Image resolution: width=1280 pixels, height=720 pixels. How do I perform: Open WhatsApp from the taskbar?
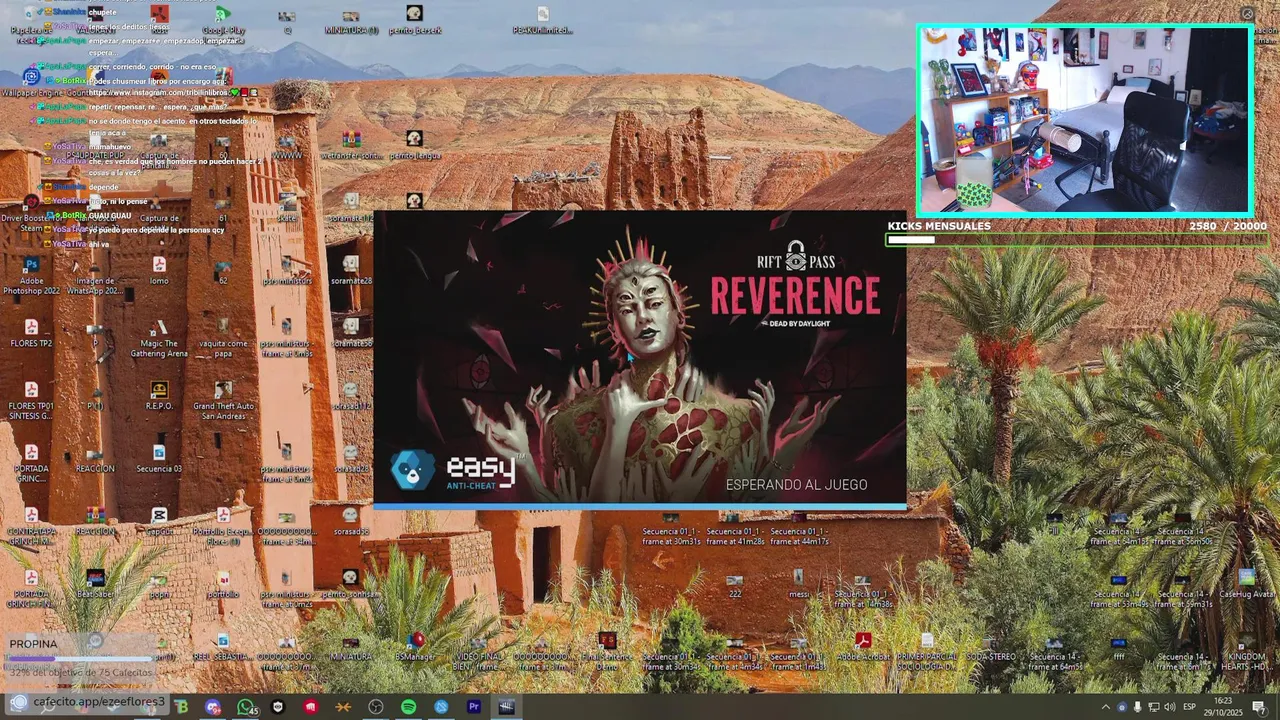pyautogui.click(x=246, y=707)
